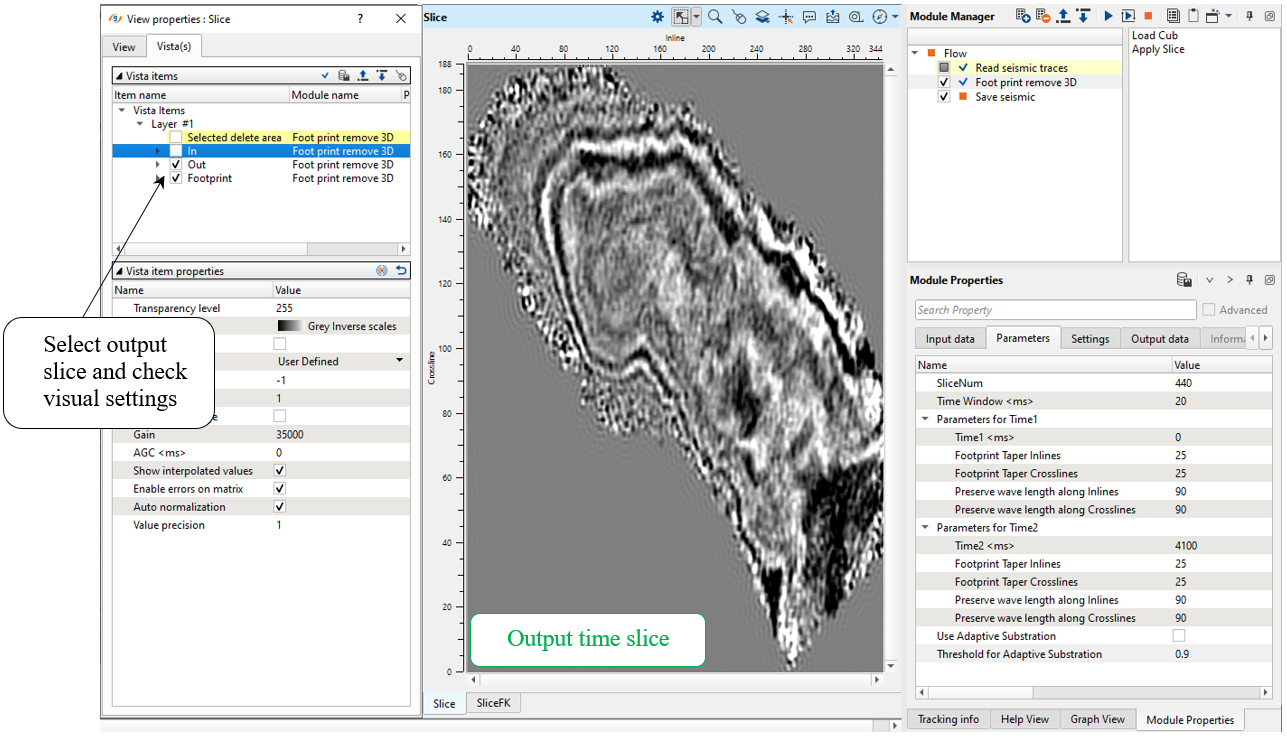Open the User Defined dropdown
Image resolution: width=1287 pixels, height=738 pixels.
399,361
